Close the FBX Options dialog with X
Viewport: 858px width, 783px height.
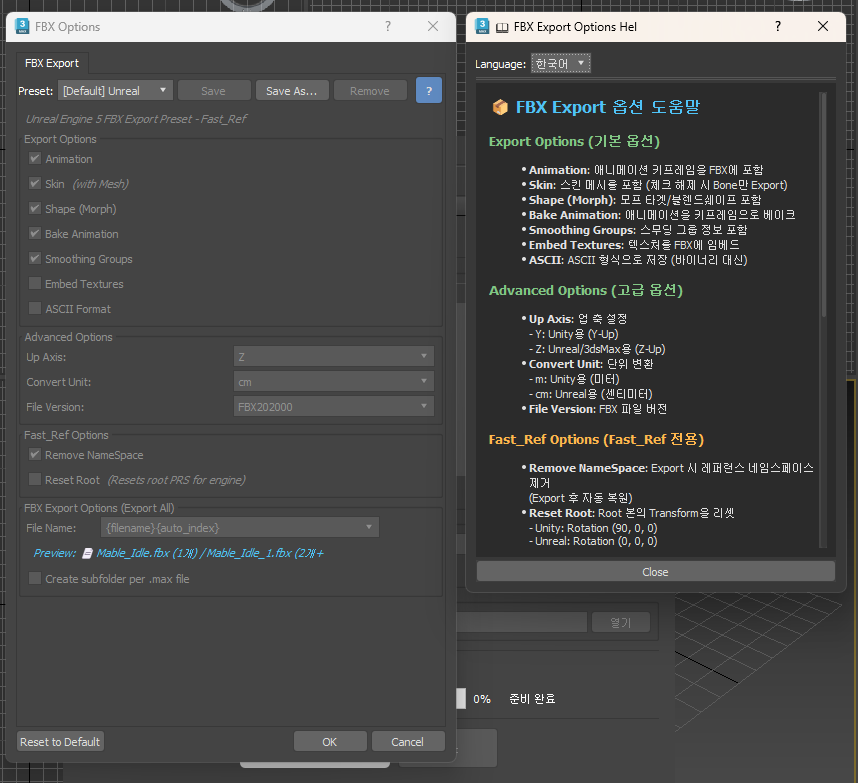coord(433,27)
